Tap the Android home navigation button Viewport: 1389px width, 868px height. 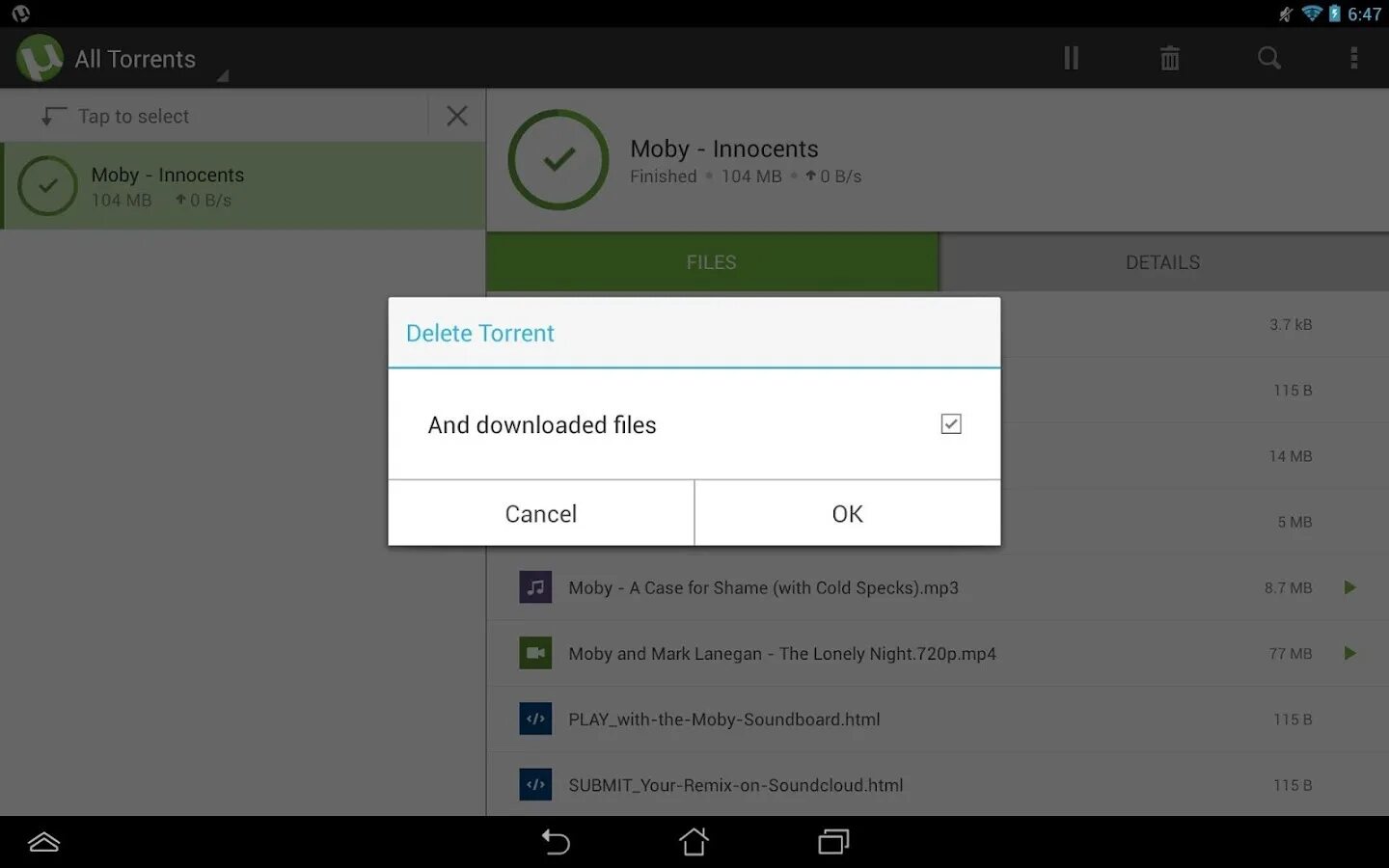coord(694,841)
